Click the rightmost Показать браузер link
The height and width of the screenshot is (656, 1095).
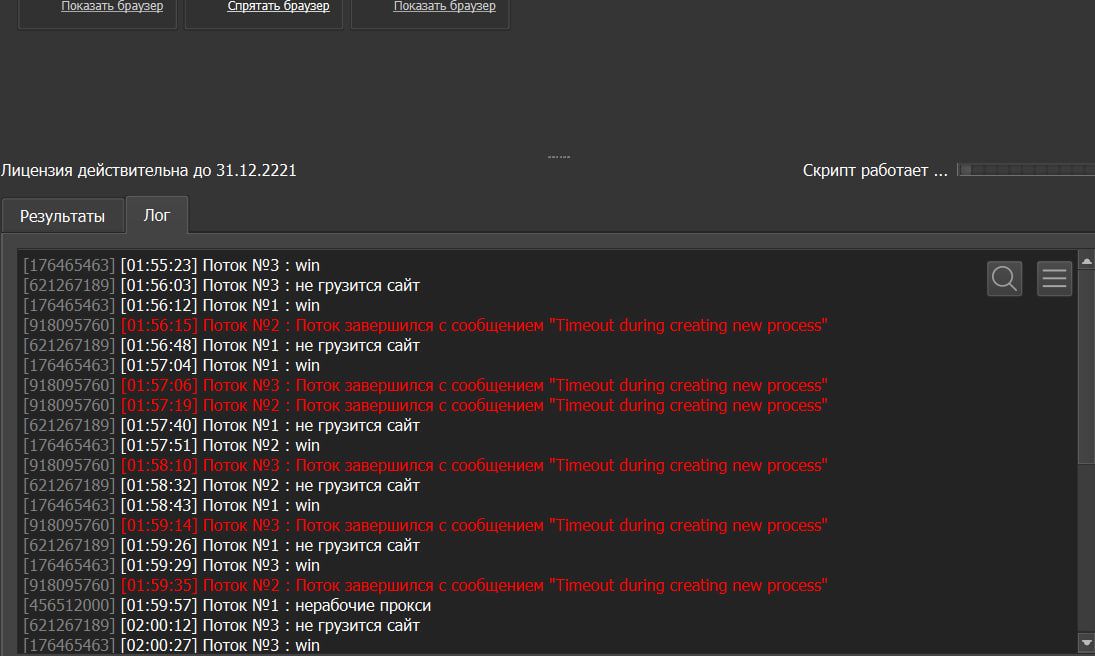[x=444, y=6]
